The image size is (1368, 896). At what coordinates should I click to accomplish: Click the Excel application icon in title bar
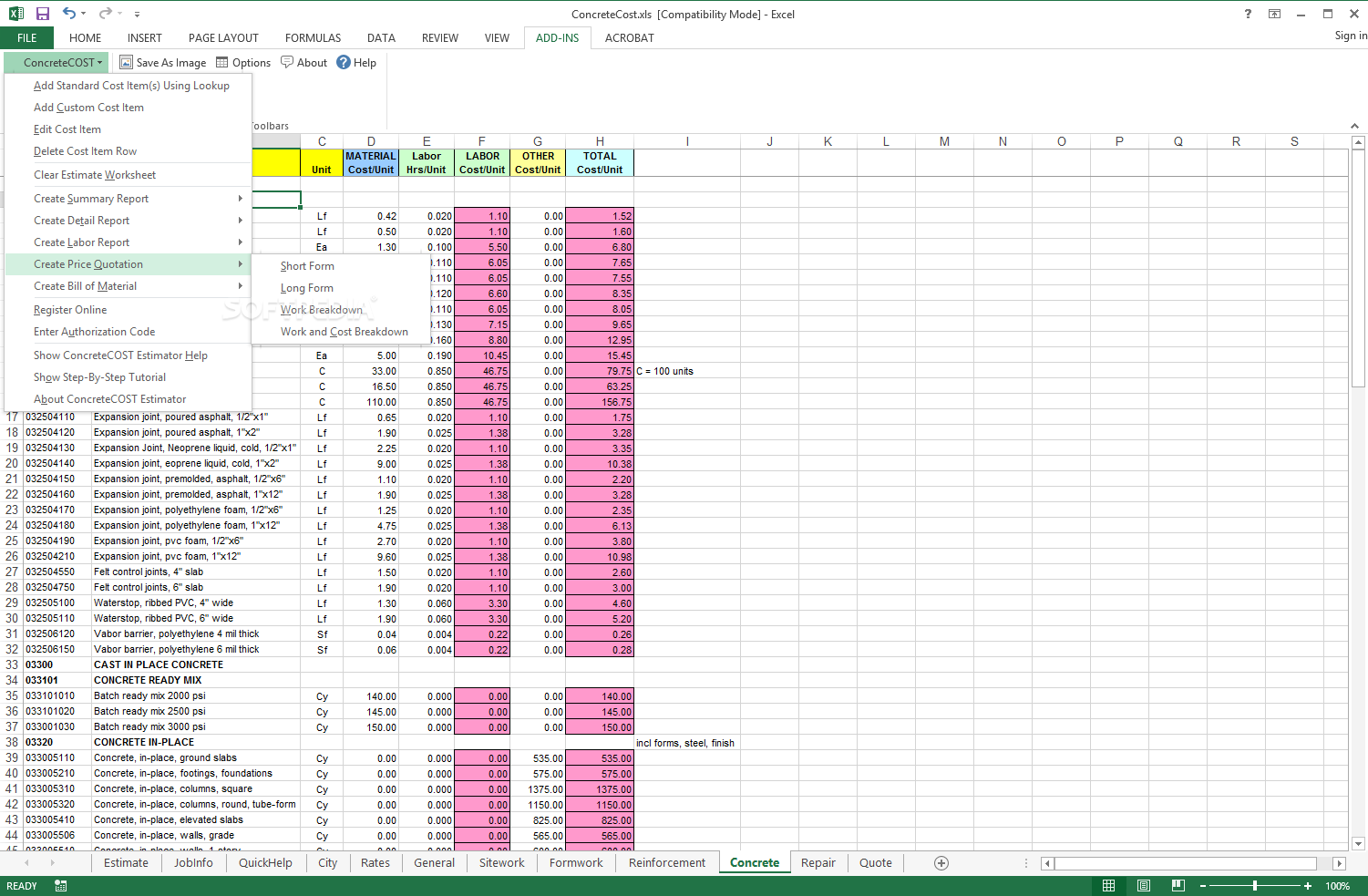[16, 14]
